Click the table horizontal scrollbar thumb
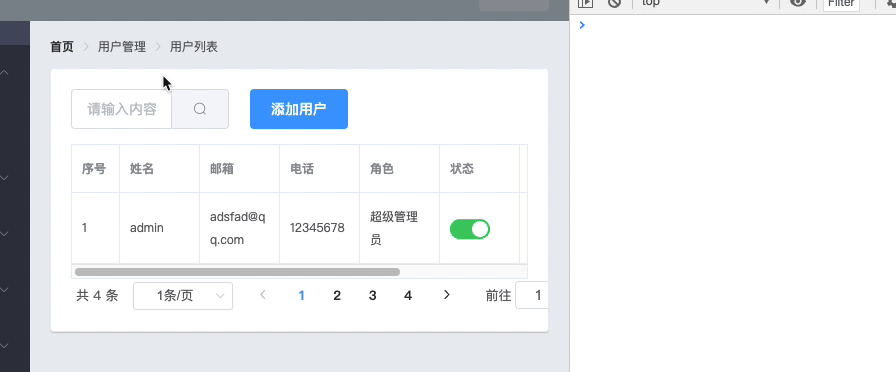Image resolution: width=896 pixels, height=372 pixels. (x=237, y=272)
